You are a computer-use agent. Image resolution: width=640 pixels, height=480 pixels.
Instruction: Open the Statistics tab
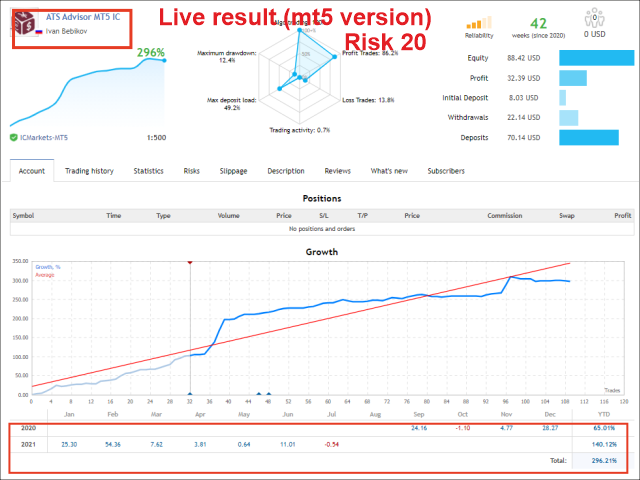(148, 171)
